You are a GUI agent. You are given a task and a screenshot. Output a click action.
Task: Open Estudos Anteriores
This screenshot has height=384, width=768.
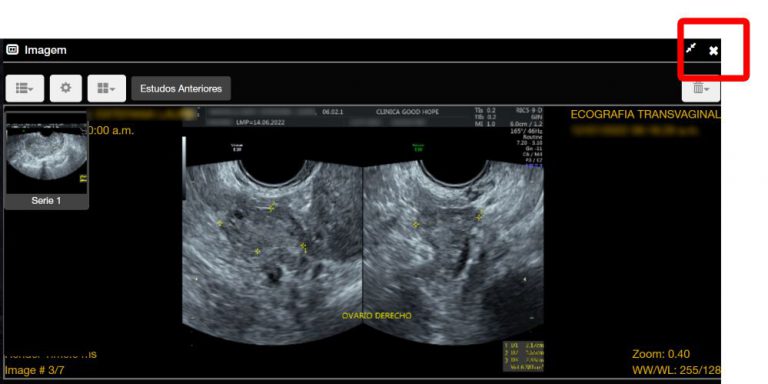click(181, 89)
